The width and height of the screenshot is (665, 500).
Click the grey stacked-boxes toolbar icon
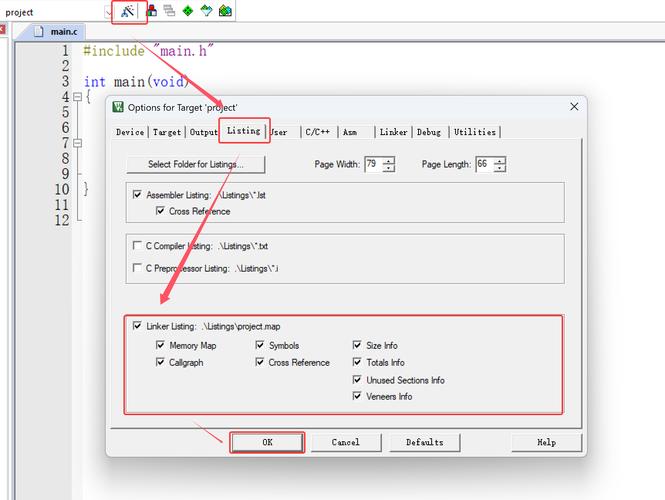[169, 11]
